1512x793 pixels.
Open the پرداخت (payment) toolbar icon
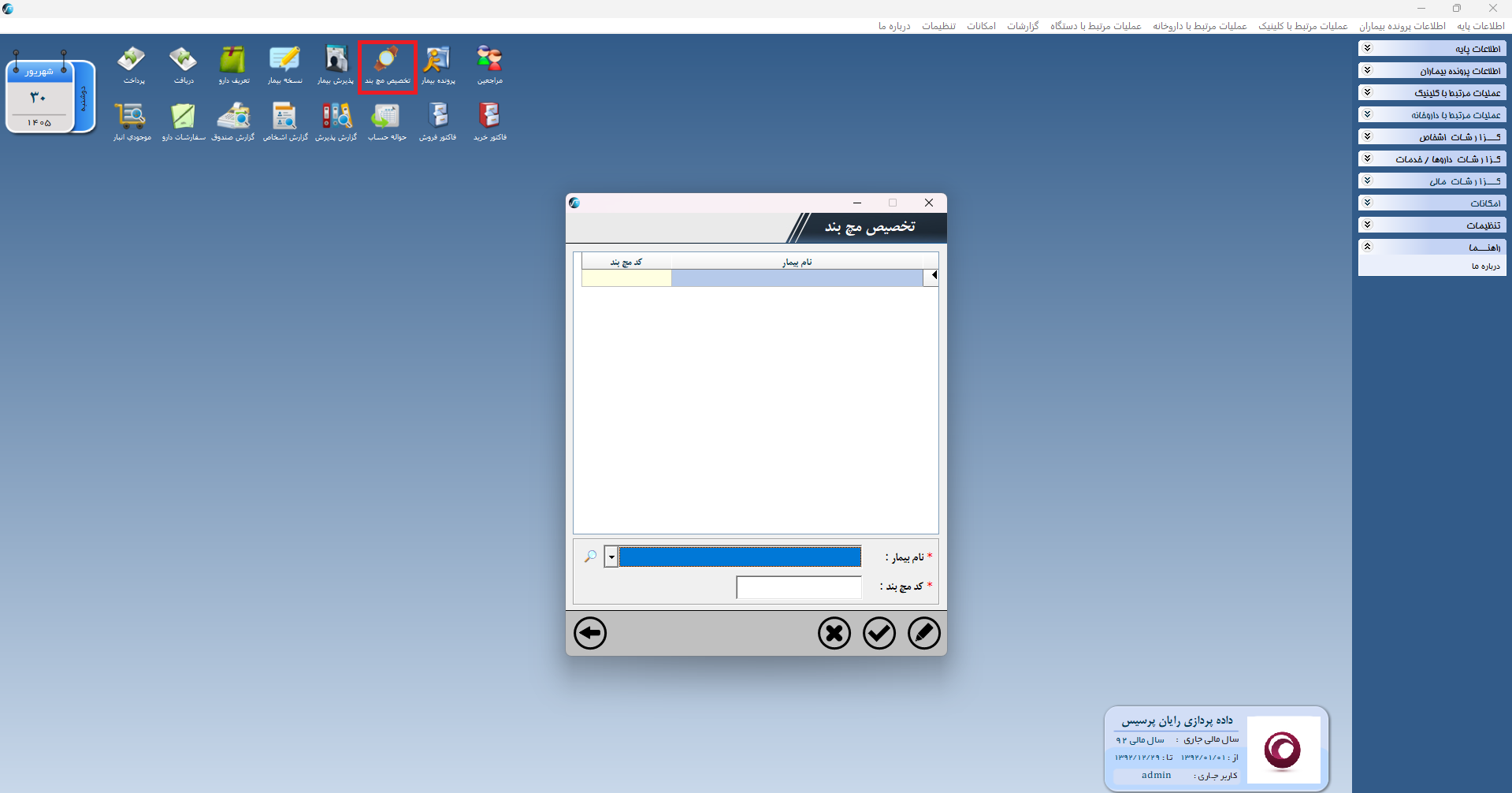[132, 65]
